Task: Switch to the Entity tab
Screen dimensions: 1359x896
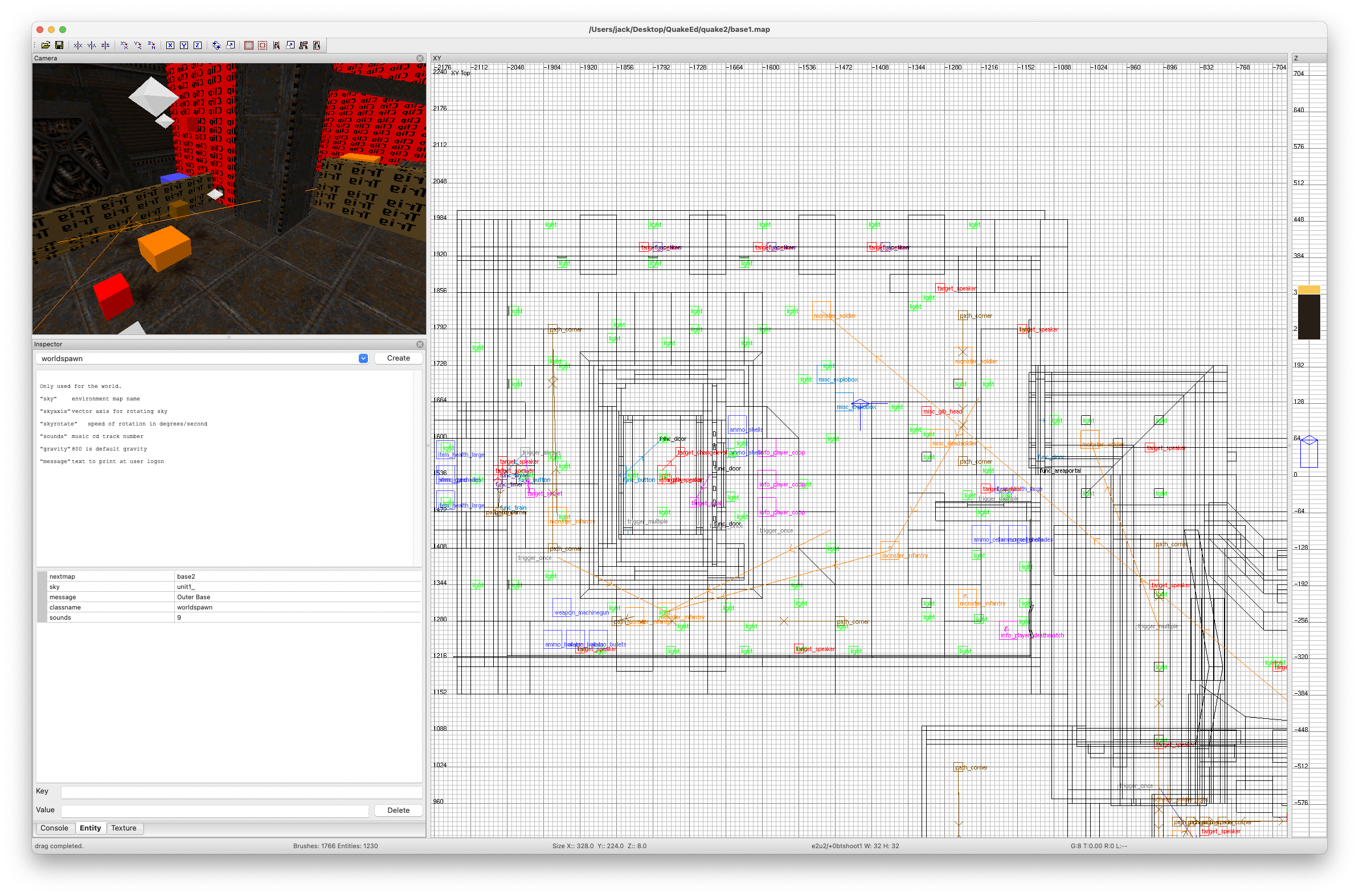Action: (90, 829)
